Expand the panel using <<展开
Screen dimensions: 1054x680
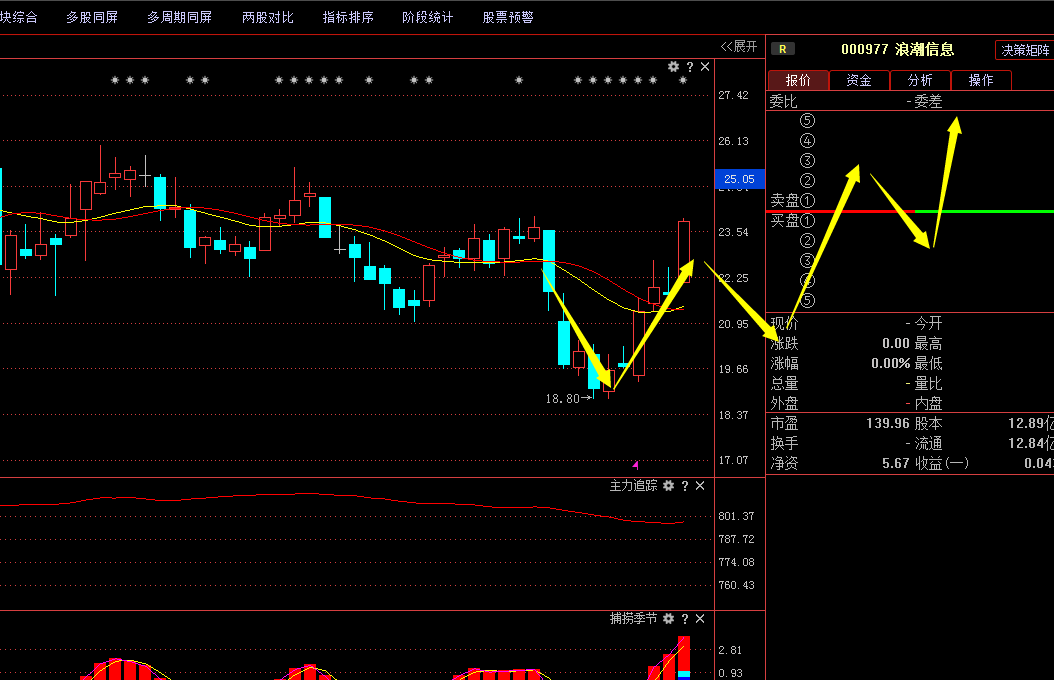(x=739, y=46)
